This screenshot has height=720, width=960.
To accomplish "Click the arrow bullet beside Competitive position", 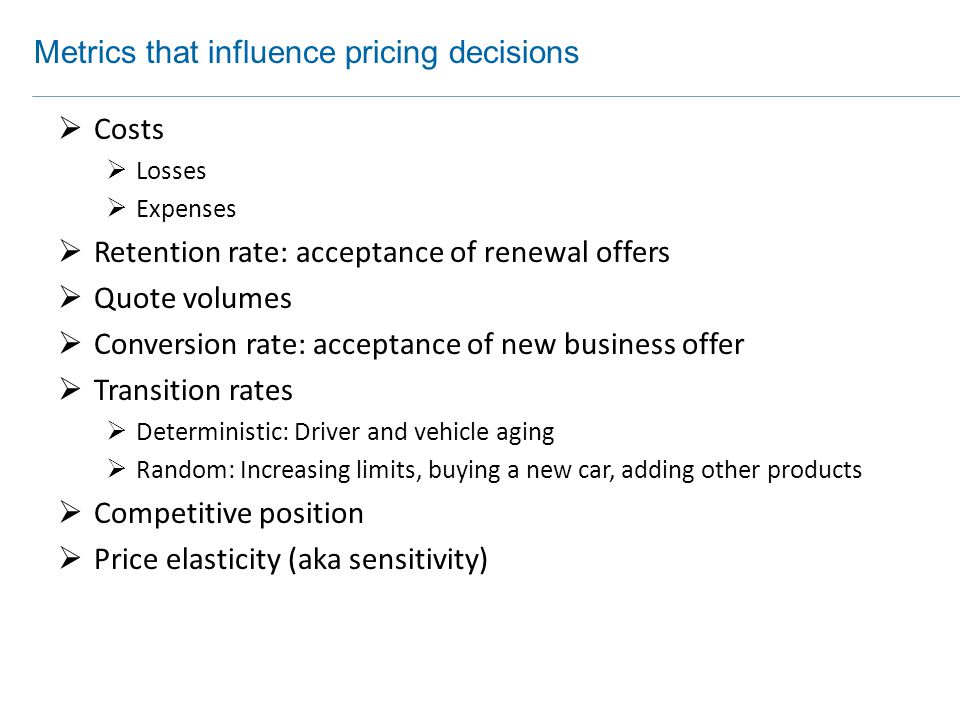I will (x=70, y=512).
